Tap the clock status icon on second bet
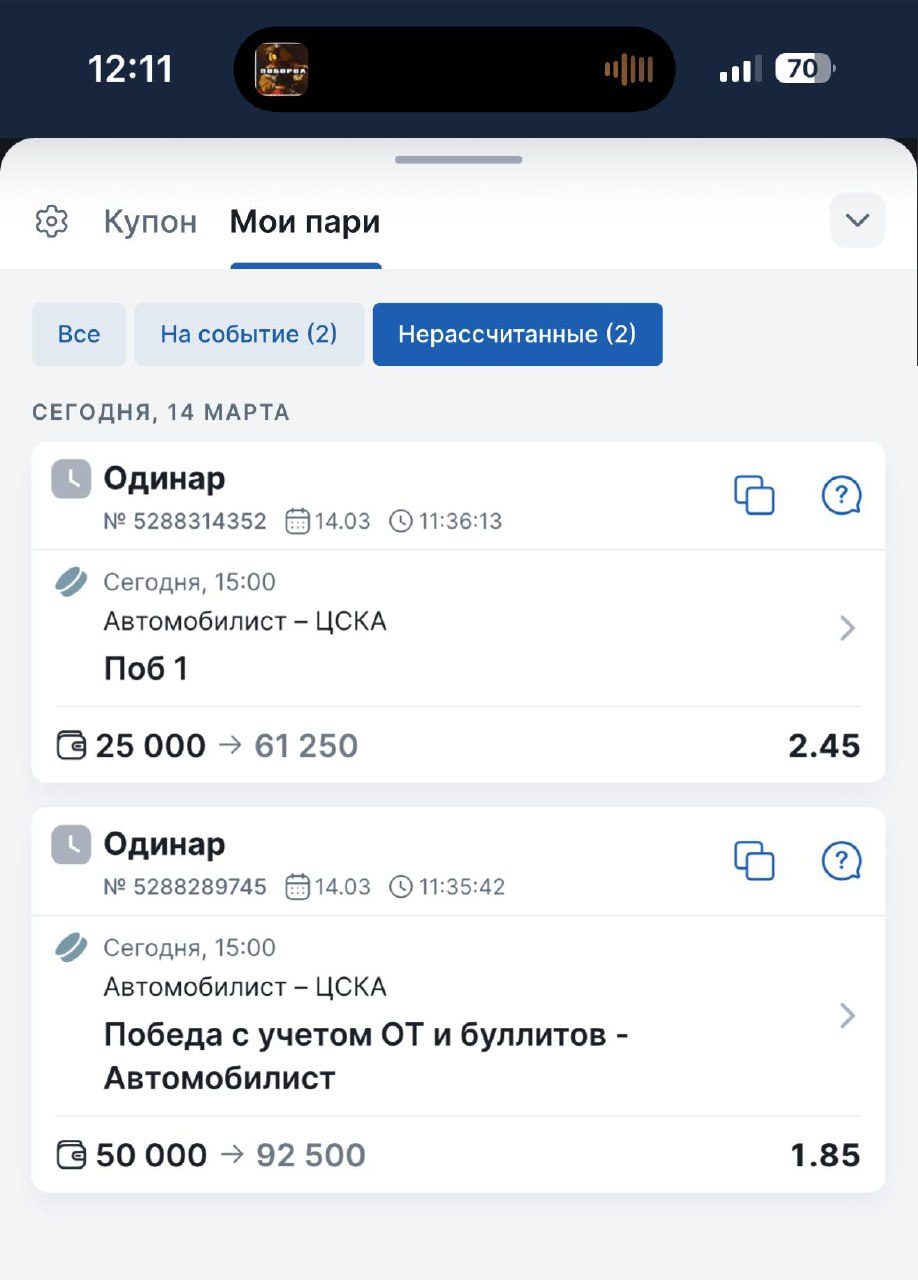 [x=71, y=845]
